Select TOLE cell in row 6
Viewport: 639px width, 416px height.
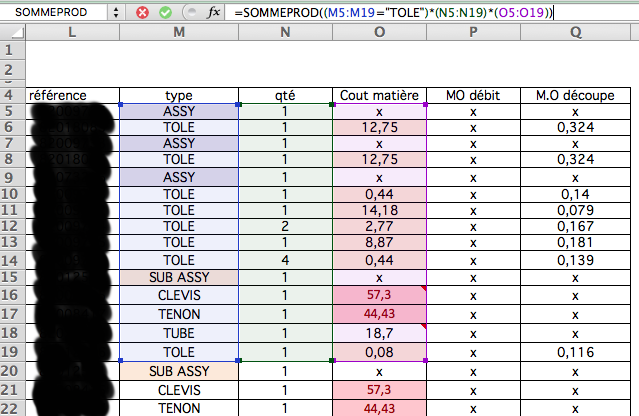point(179,127)
